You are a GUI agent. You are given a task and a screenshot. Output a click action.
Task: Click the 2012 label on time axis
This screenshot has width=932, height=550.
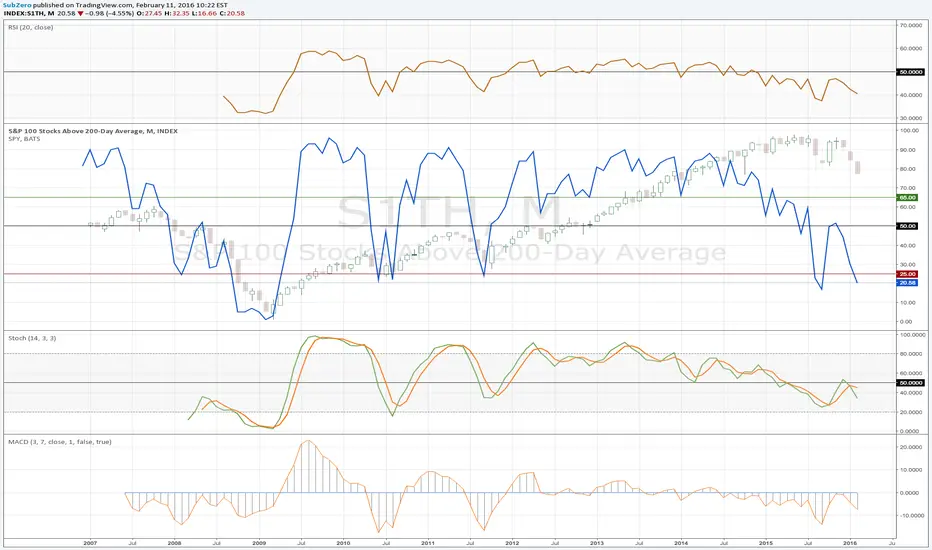[x=512, y=543]
